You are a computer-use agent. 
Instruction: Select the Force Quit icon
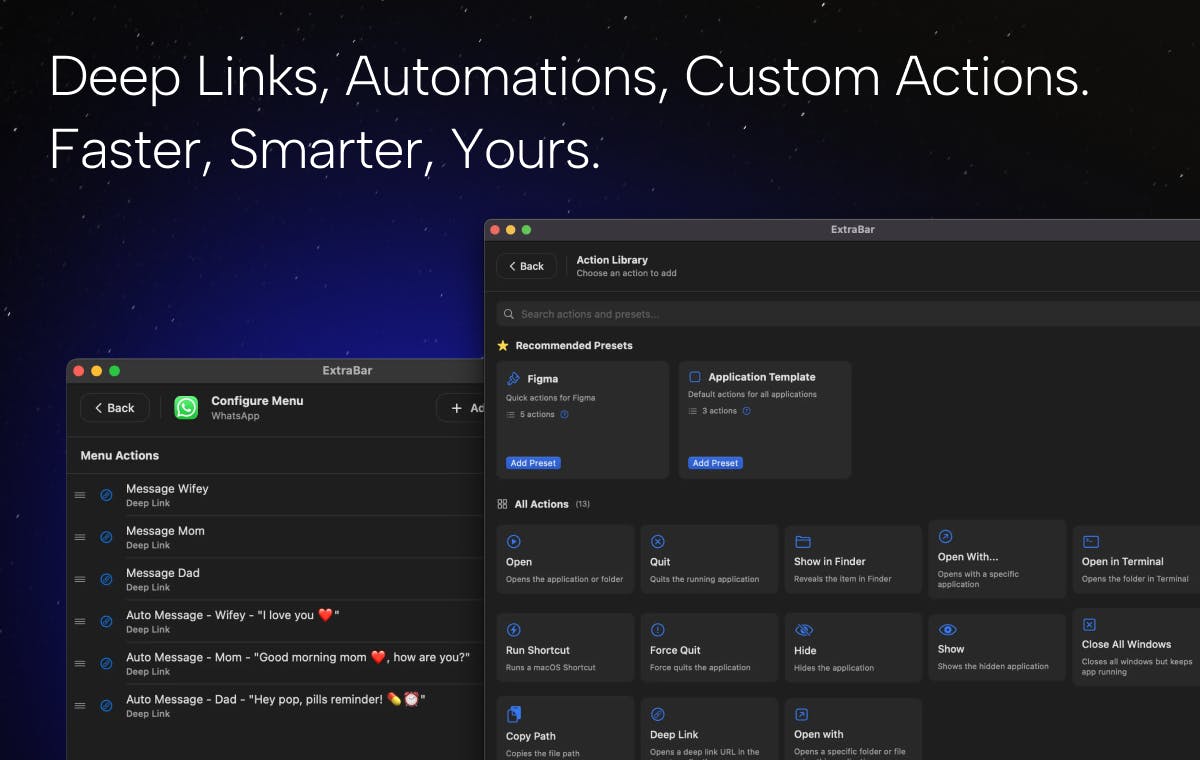(x=658, y=629)
